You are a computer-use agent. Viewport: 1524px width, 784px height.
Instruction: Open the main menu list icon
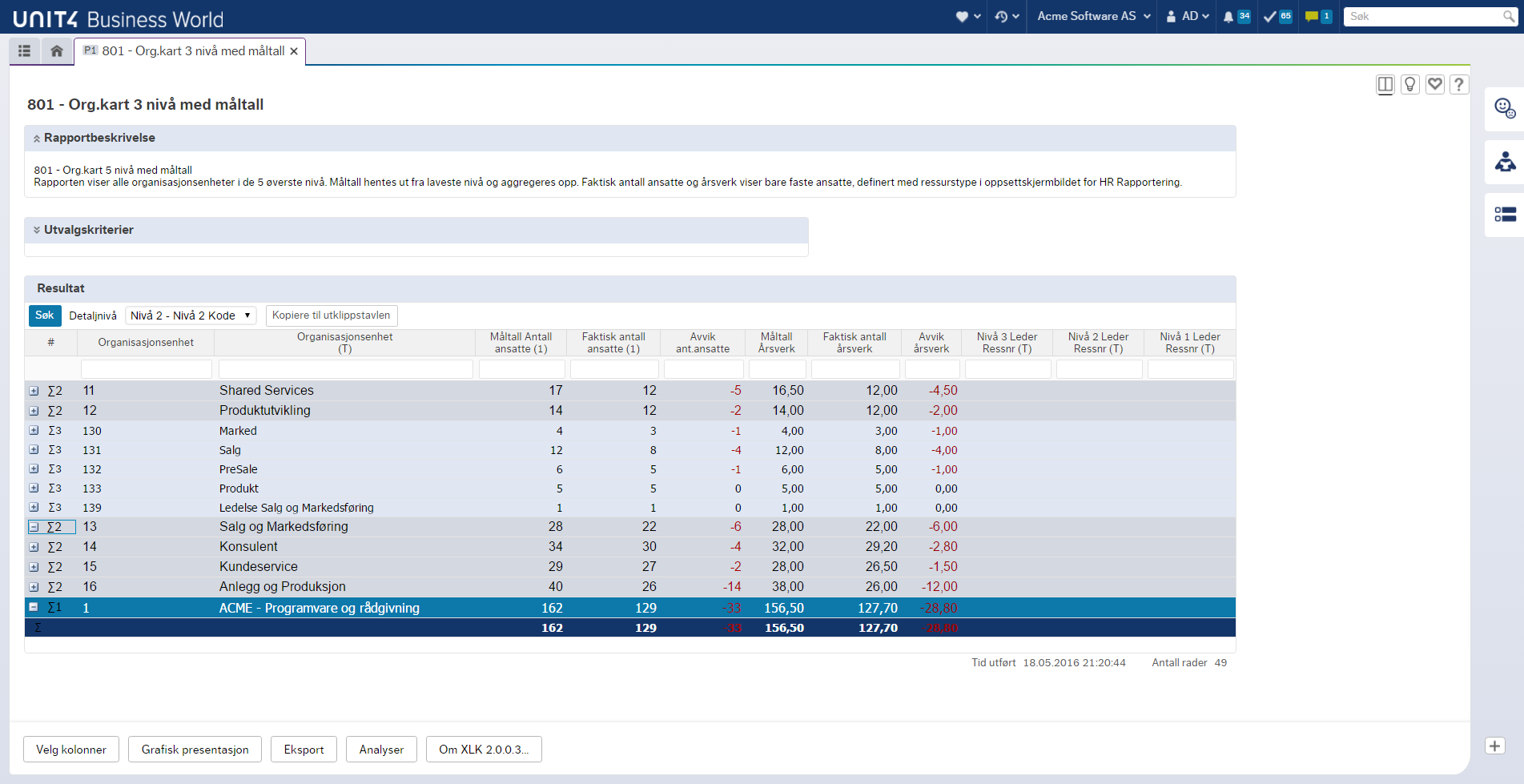pyautogui.click(x=25, y=50)
